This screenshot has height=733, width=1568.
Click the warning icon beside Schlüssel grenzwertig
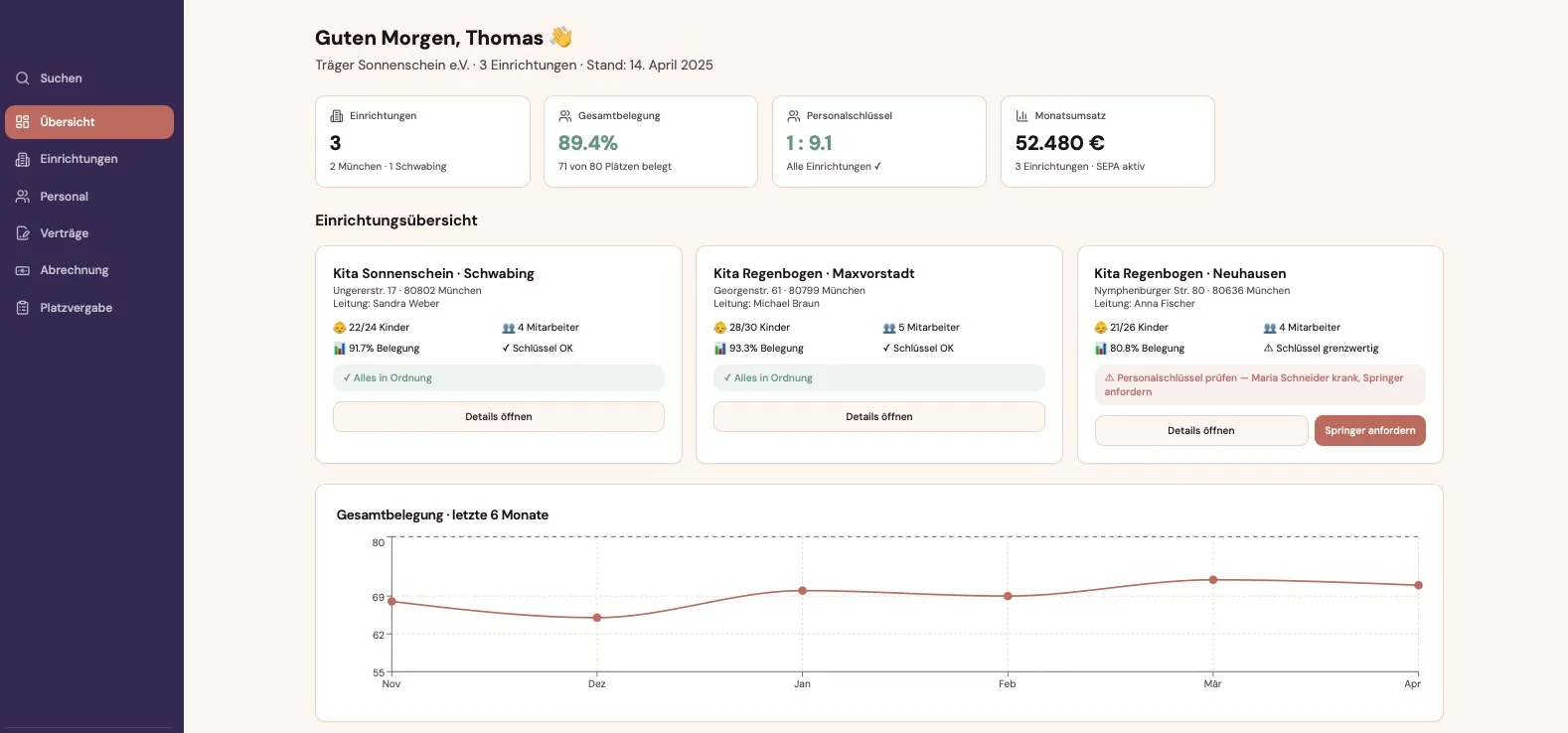coord(1268,349)
